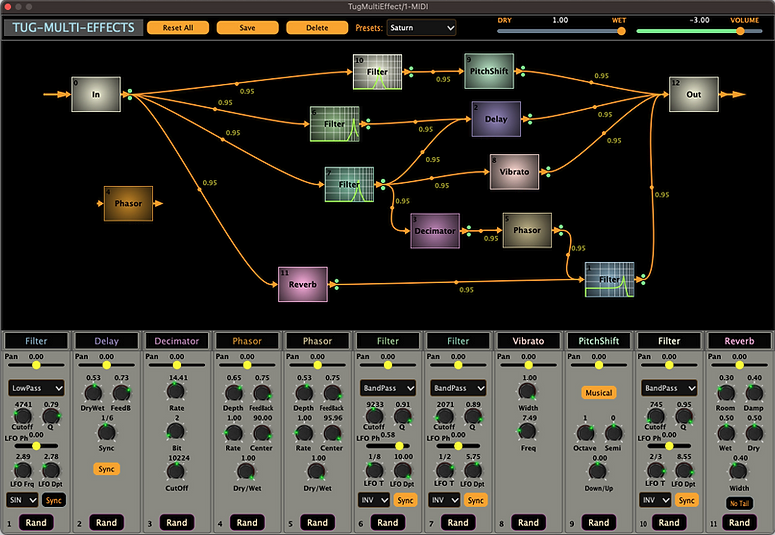The width and height of the screenshot is (775, 535).
Task: Click the PitchShift Semi knob
Action: point(613,433)
